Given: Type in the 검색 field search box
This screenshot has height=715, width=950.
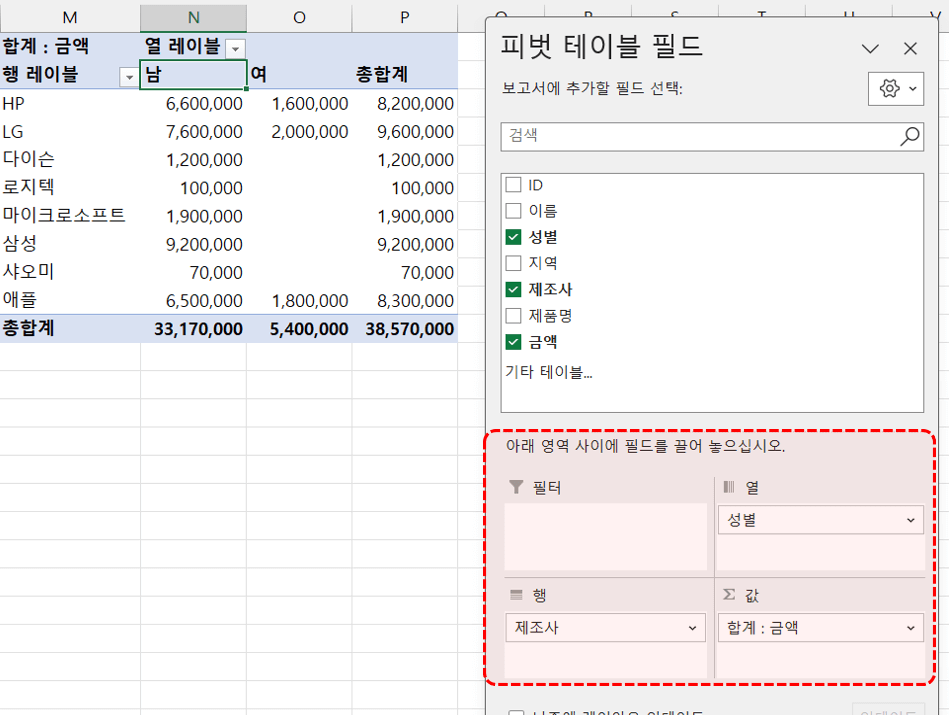Looking at the screenshot, I should point(712,136).
